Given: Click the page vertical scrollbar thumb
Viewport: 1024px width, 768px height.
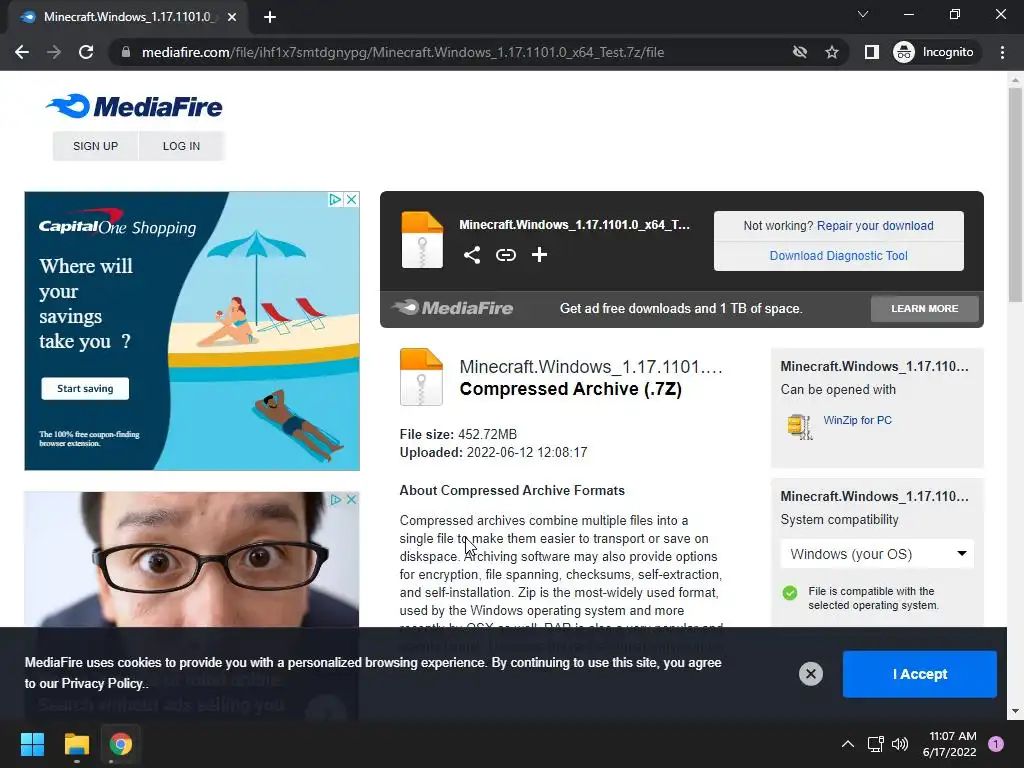Looking at the screenshot, I should point(1015,194).
